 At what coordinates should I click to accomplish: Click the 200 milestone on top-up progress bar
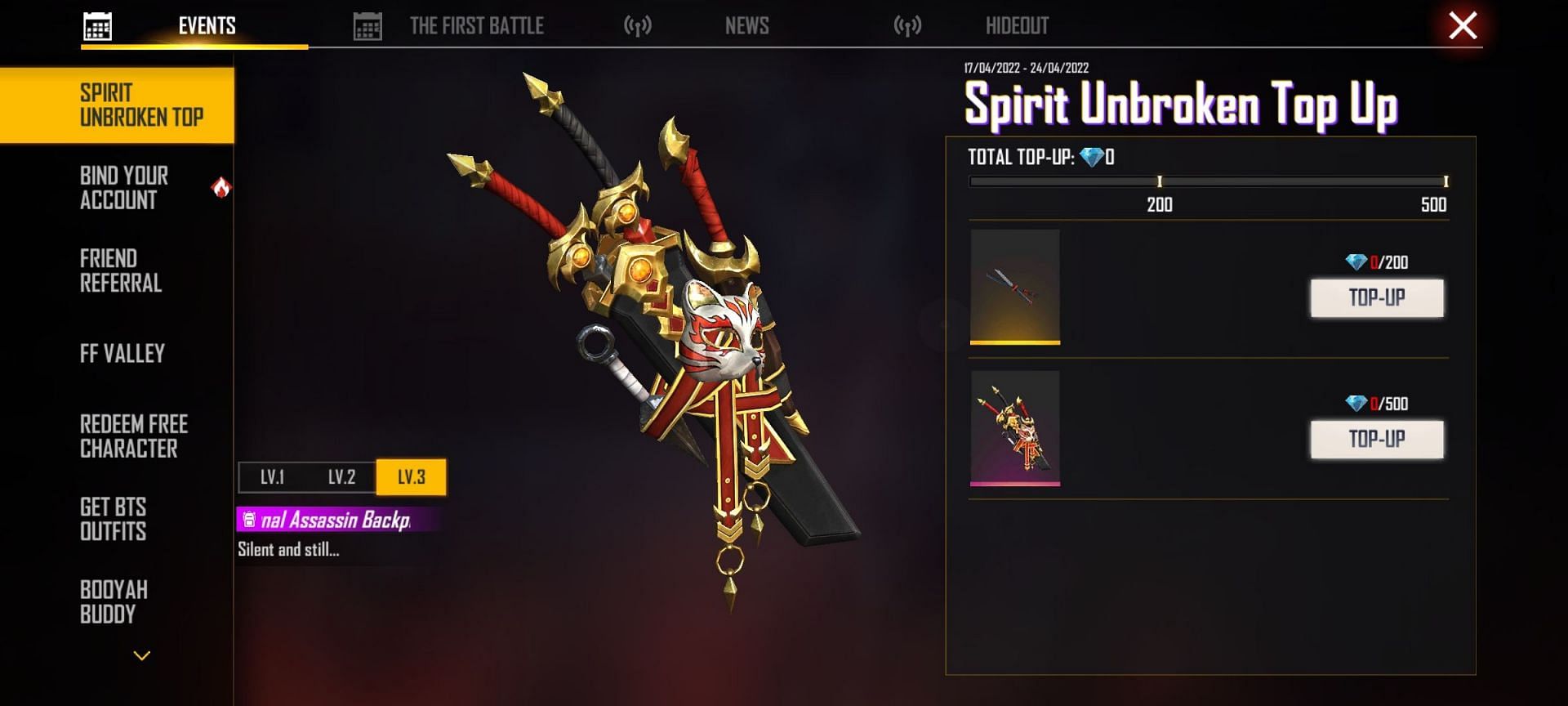(1159, 181)
